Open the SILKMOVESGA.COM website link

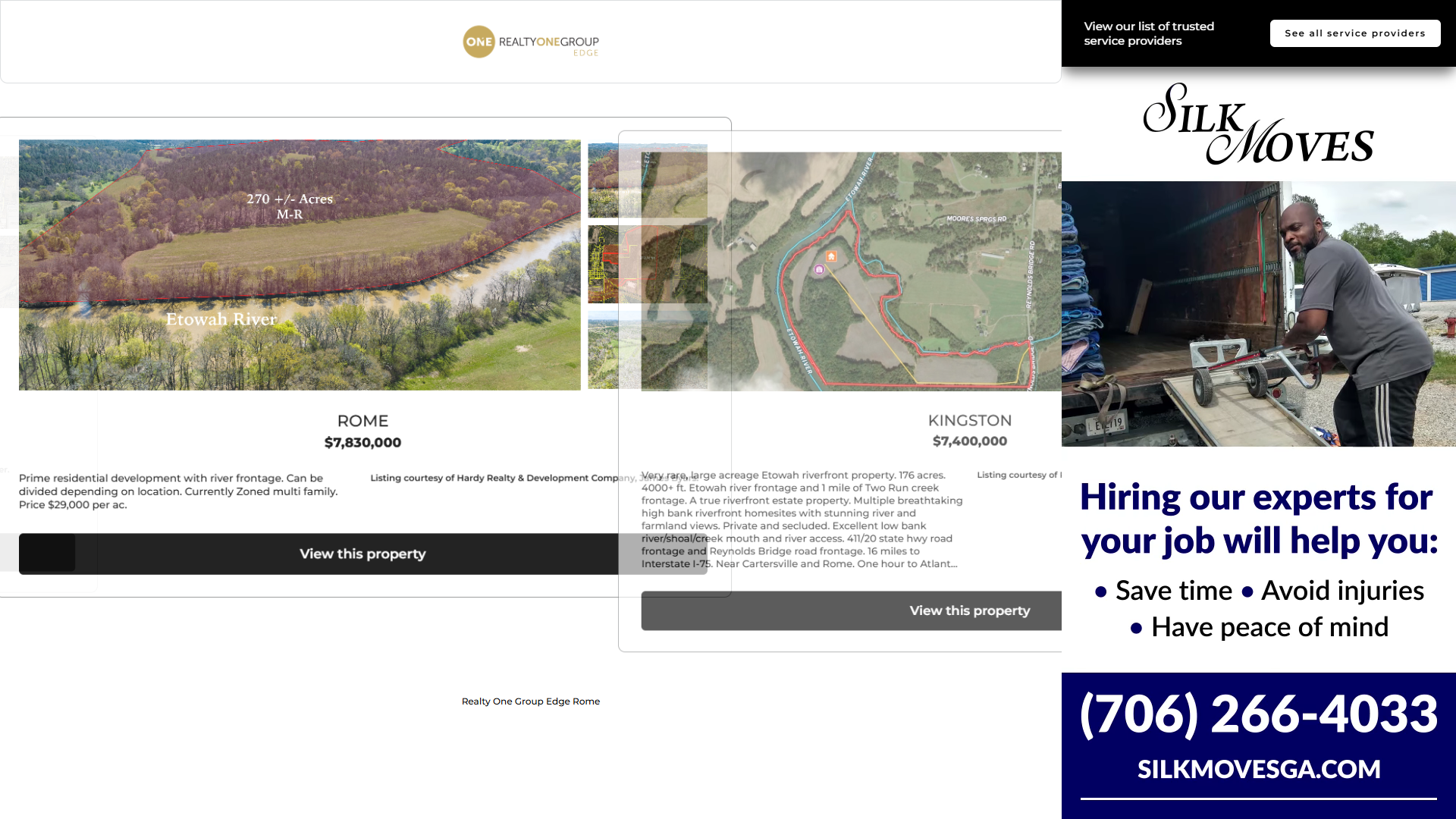(x=1258, y=769)
